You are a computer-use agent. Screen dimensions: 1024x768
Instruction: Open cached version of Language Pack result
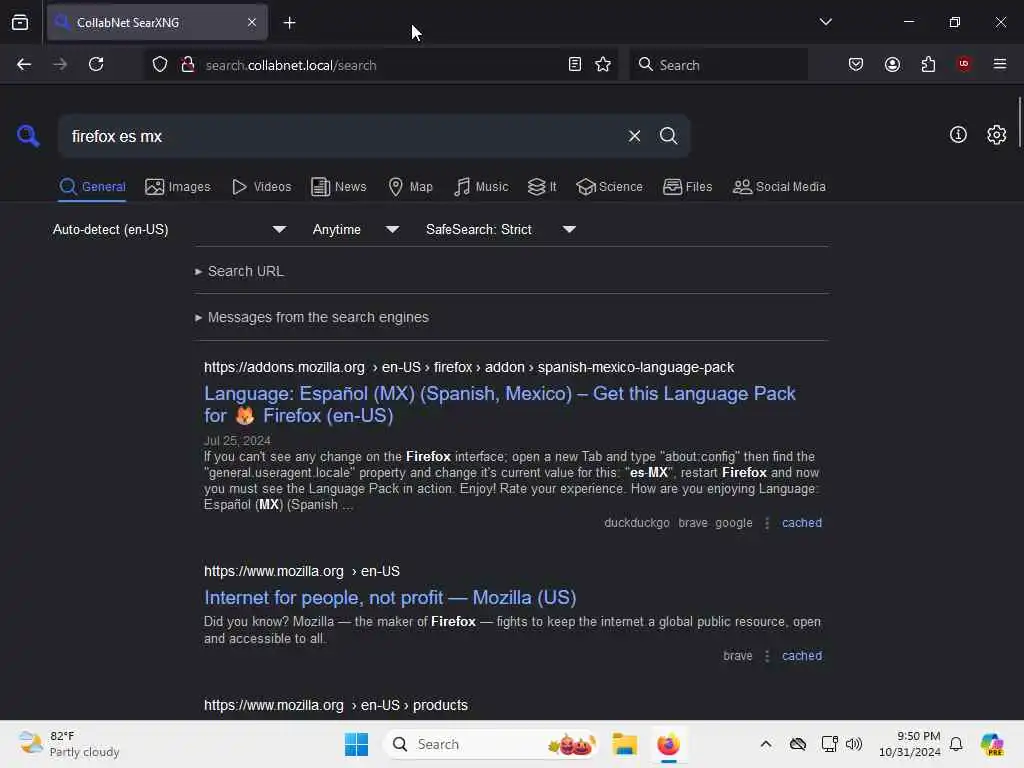[802, 522]
